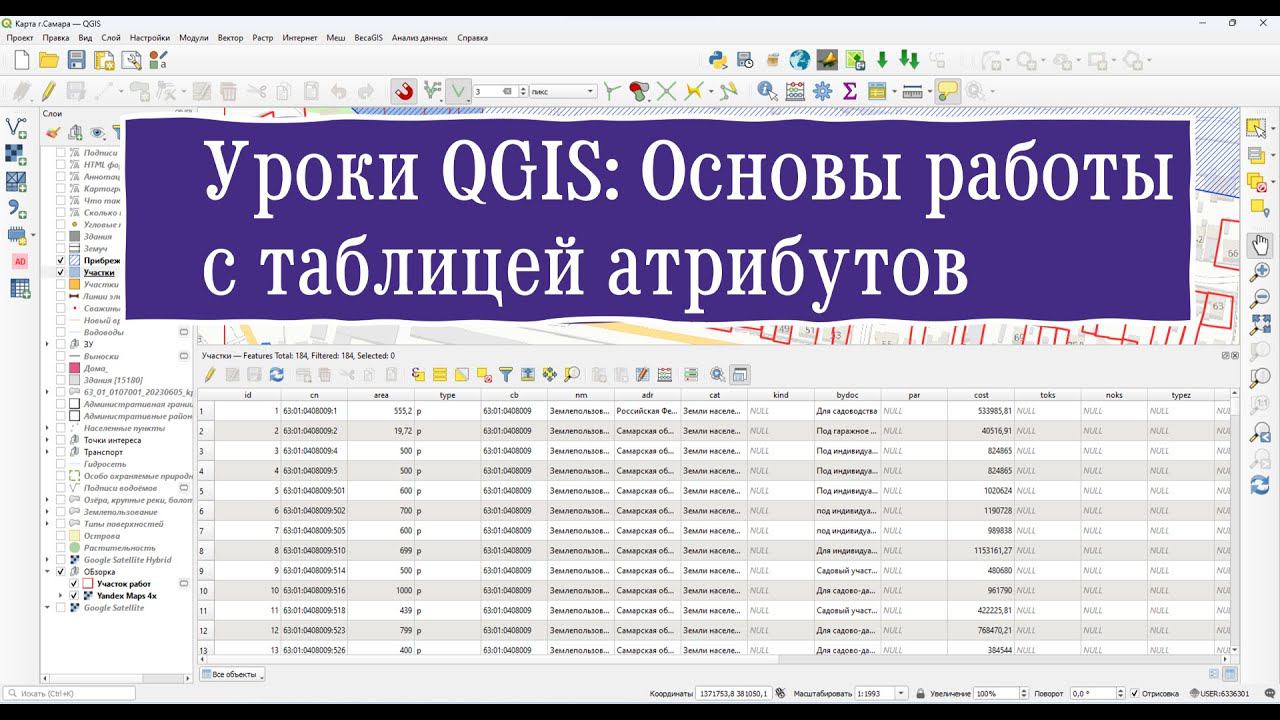1280x720 pixels.
Task: Open the Справка menu
Action: (x=472, y=37)
